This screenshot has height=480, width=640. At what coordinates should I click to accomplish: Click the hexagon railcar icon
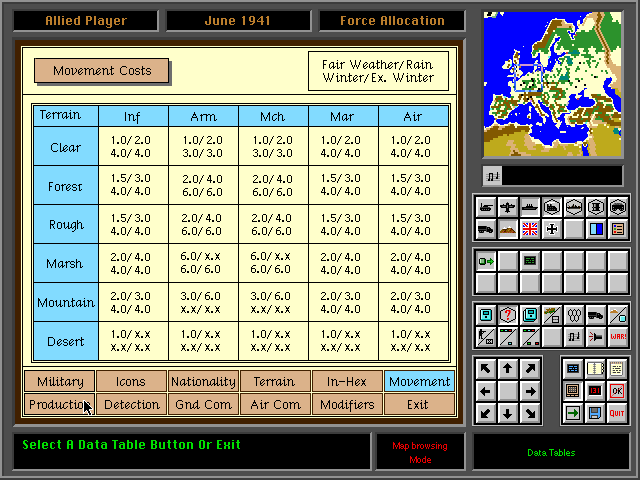tap(618, 207)
